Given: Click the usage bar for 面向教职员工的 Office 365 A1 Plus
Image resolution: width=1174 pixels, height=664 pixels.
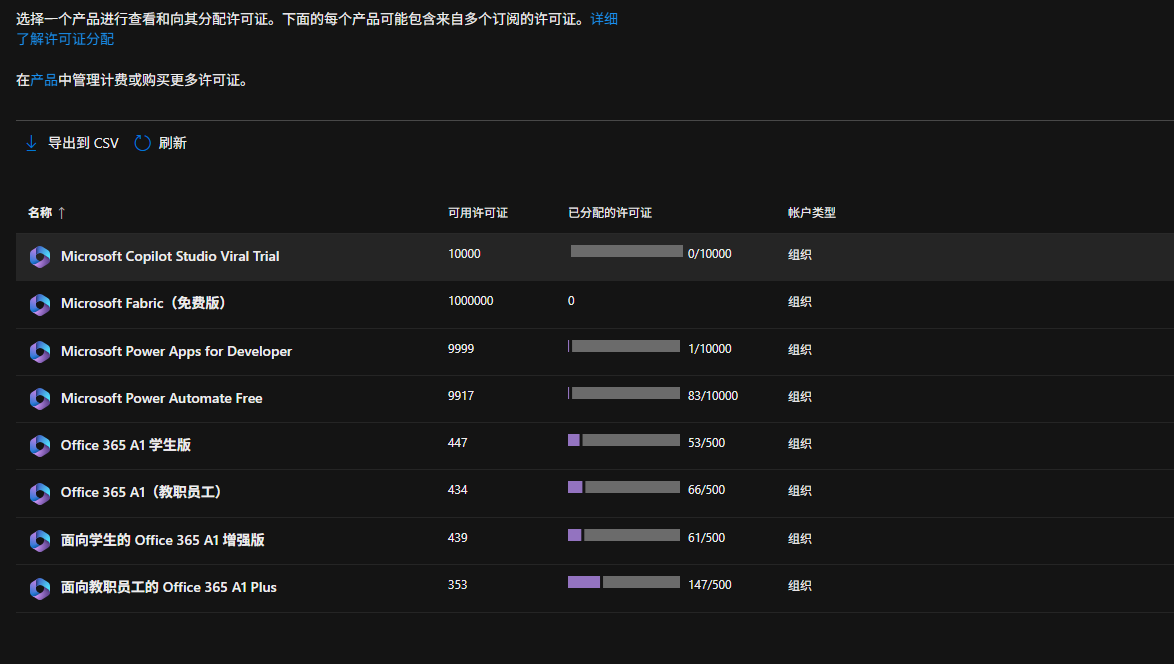Looking at the screenshot, I should pyautogui.click(x=624, y=582).
